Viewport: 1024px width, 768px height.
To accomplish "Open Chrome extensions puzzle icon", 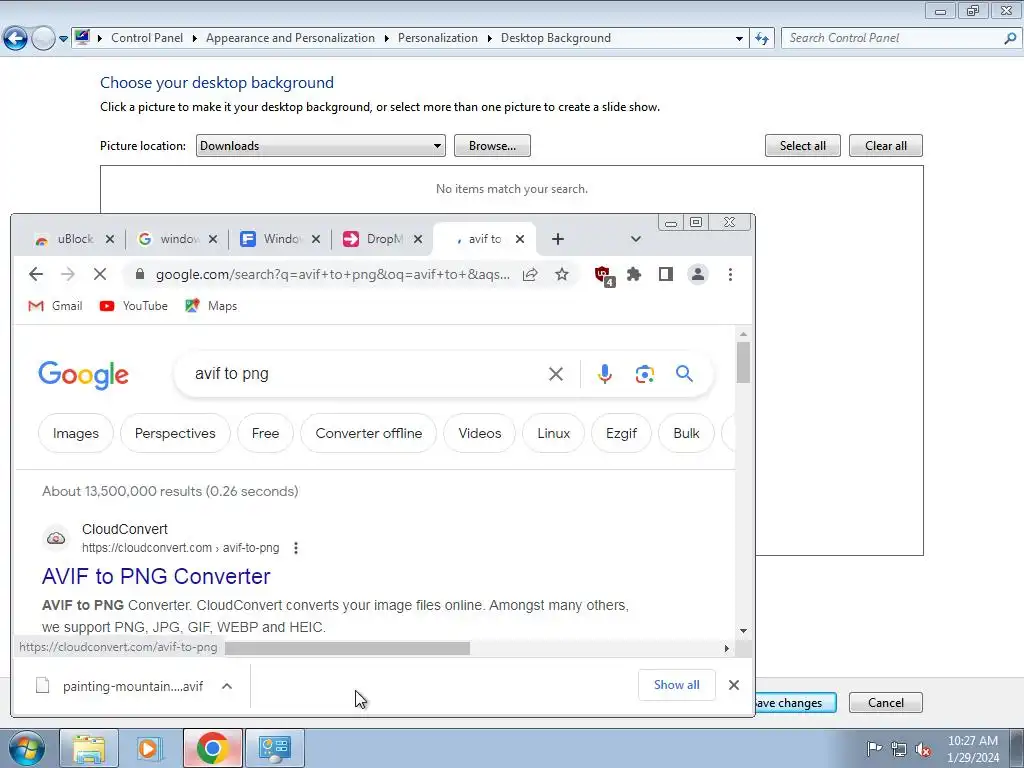I will 634,274.
